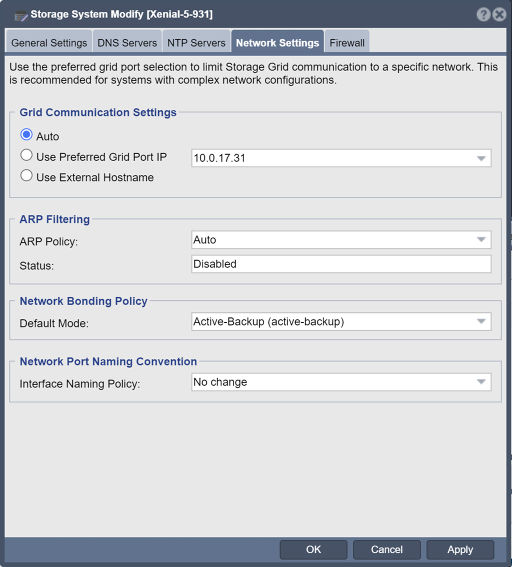
Task: Expand the Interface Naming Policy dropdown
Action: [481, 382]
